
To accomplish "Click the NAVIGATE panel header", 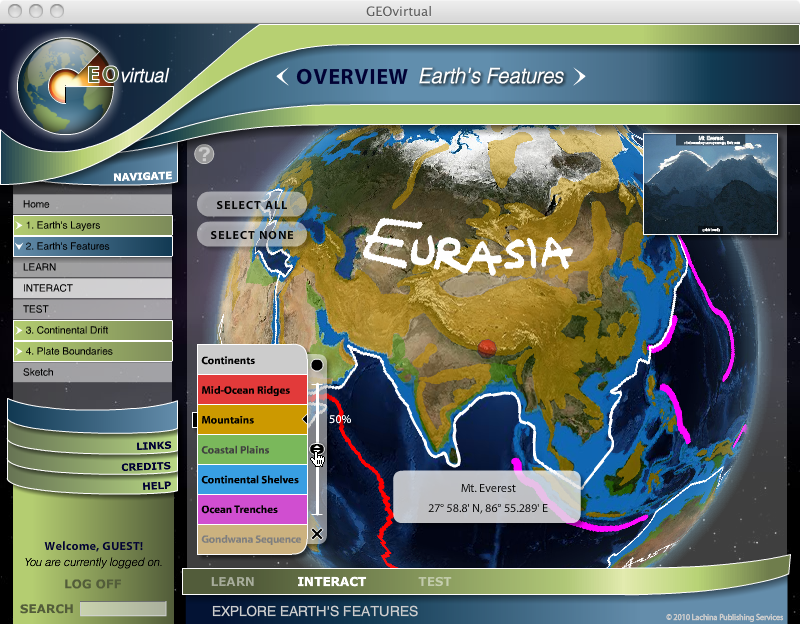I will 142,177.
